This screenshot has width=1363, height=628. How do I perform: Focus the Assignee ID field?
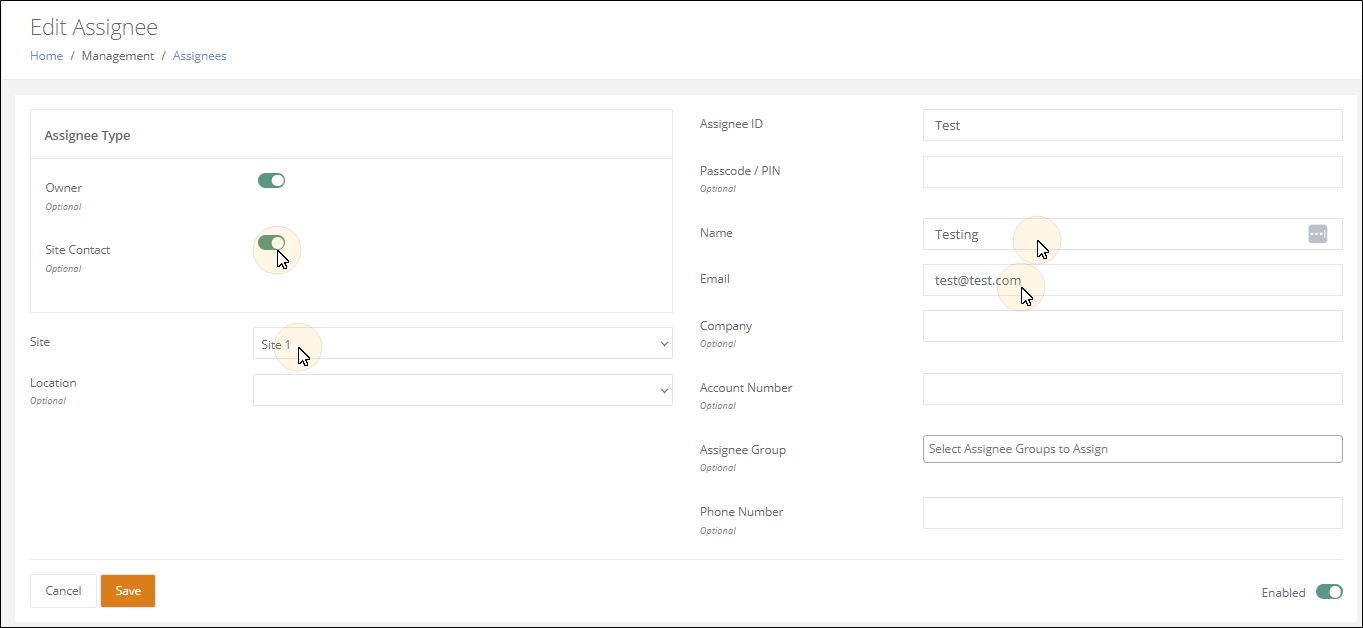(1132, 125)
